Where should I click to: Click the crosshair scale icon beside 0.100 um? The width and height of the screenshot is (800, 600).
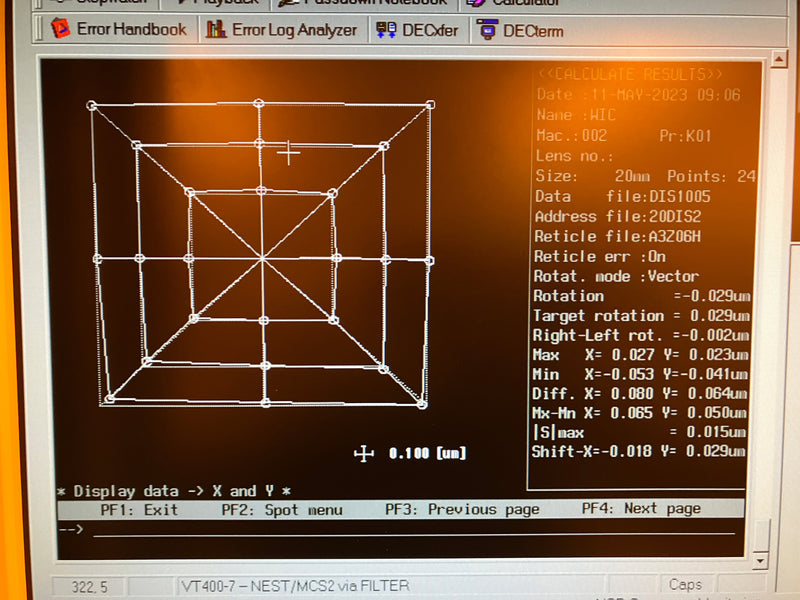(364, 453)
